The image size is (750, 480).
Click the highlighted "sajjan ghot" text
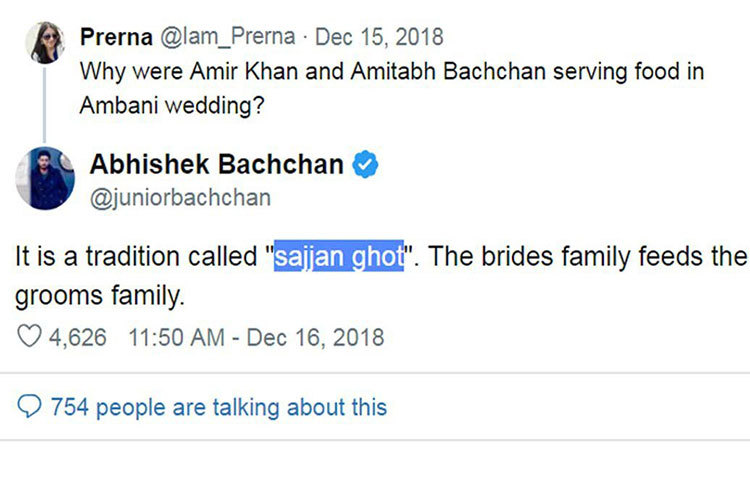(339, 256)
